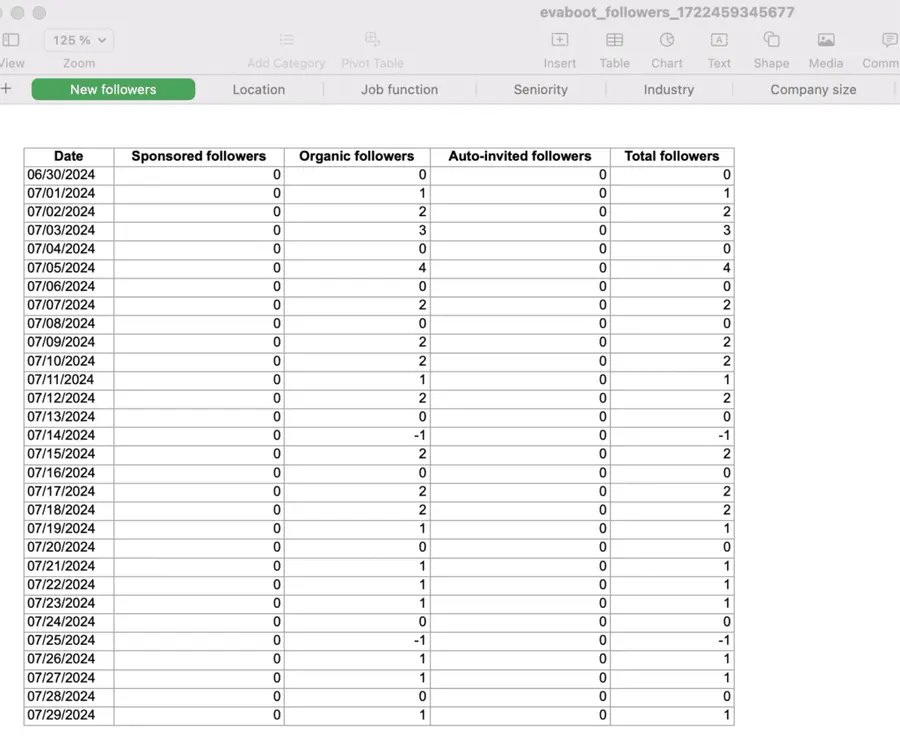Click the add new sheet plus button

point(8,89)
